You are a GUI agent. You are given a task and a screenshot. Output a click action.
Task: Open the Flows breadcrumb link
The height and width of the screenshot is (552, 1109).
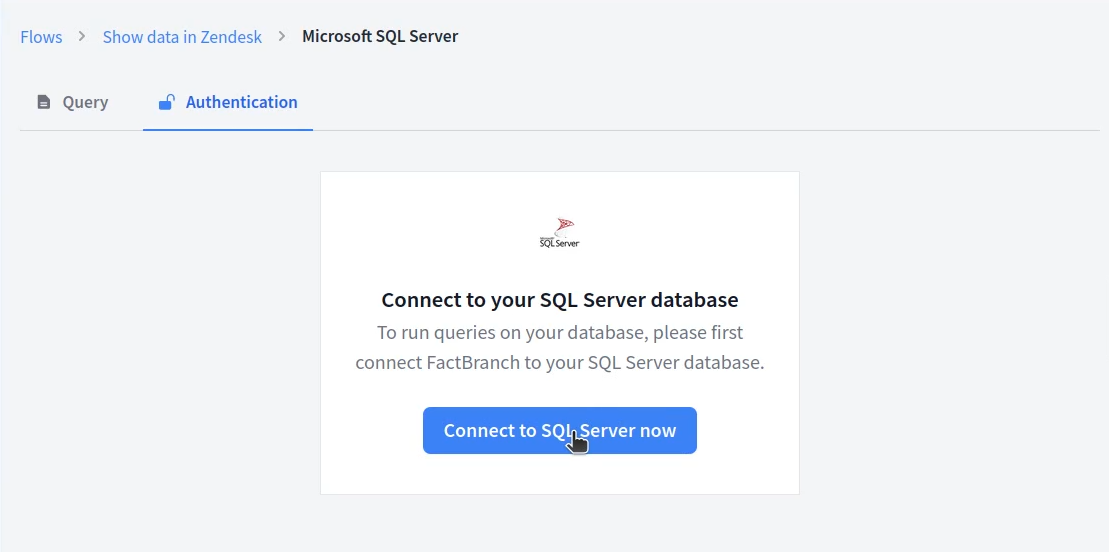pos(41,37)
